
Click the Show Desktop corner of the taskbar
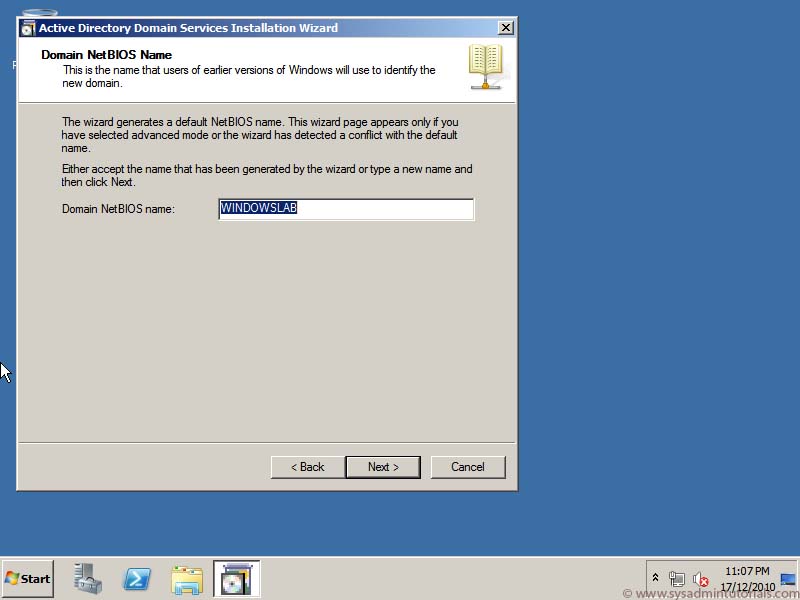tap(793, 578)
